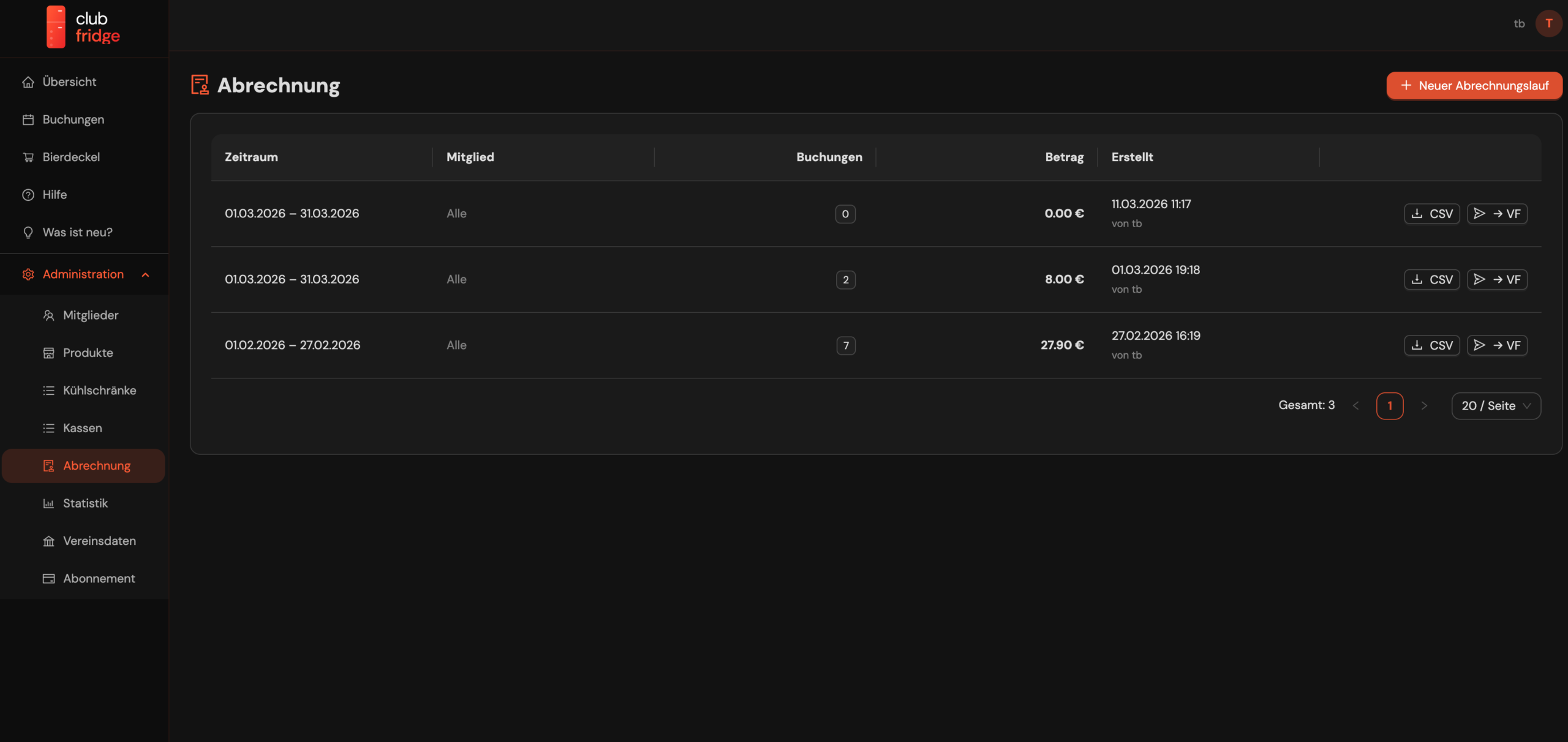Viewport: 1568px width, 742px height.
Task: Open Was ist neu? lightbulb entry
Action: pos(77,233)
